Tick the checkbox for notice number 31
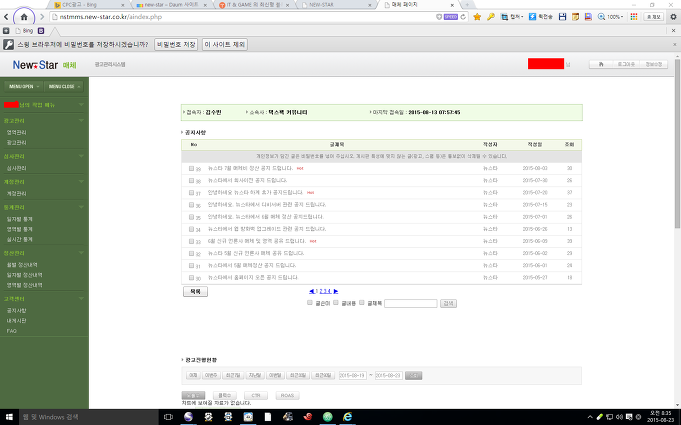This screenshot has height=425, width=681. [191, 265]
